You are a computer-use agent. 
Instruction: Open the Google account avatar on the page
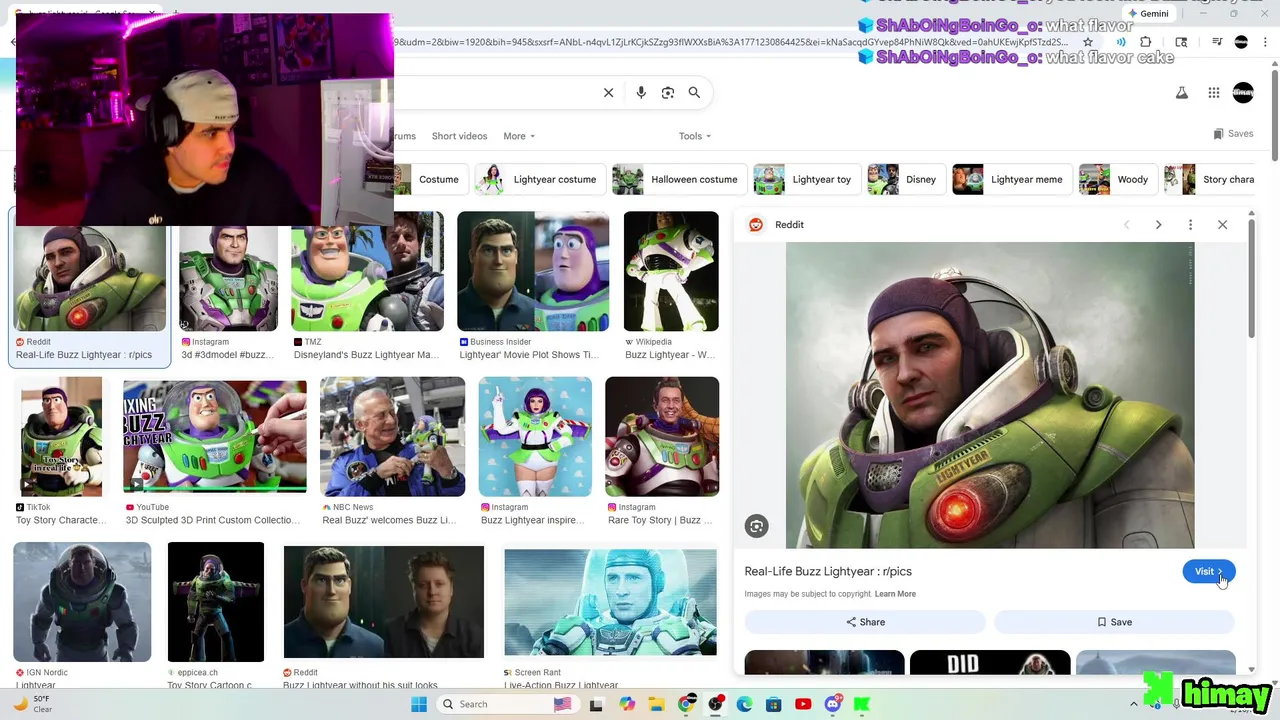pos(1243,93)
